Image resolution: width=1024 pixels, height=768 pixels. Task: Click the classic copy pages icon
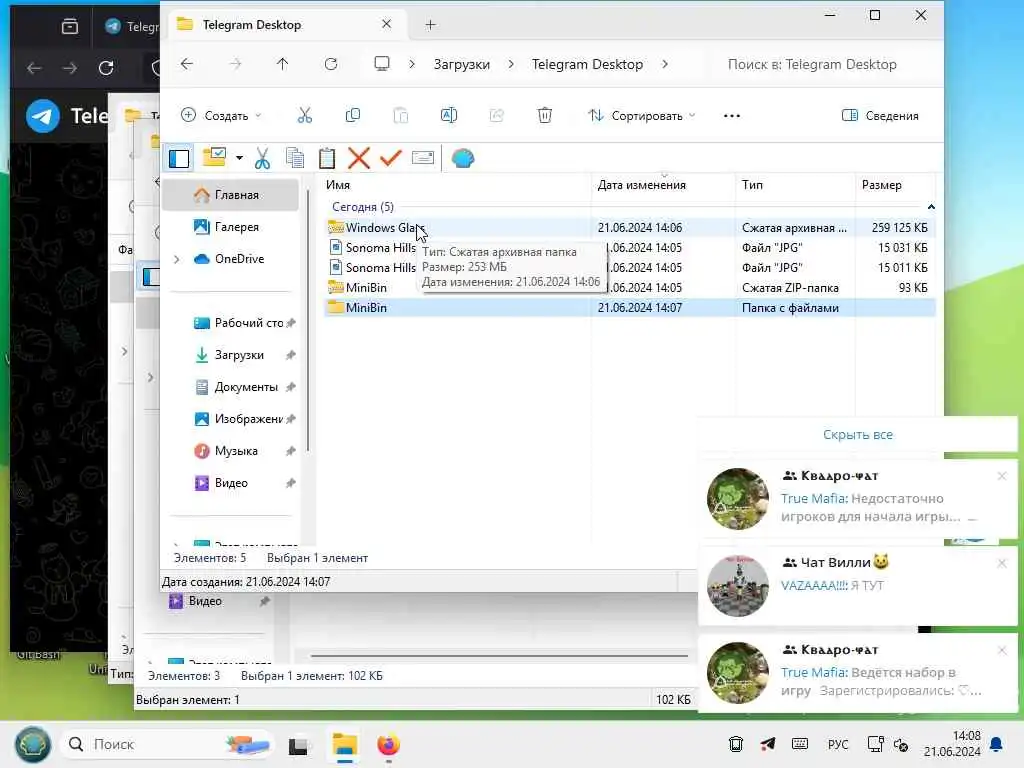[295, 158]
